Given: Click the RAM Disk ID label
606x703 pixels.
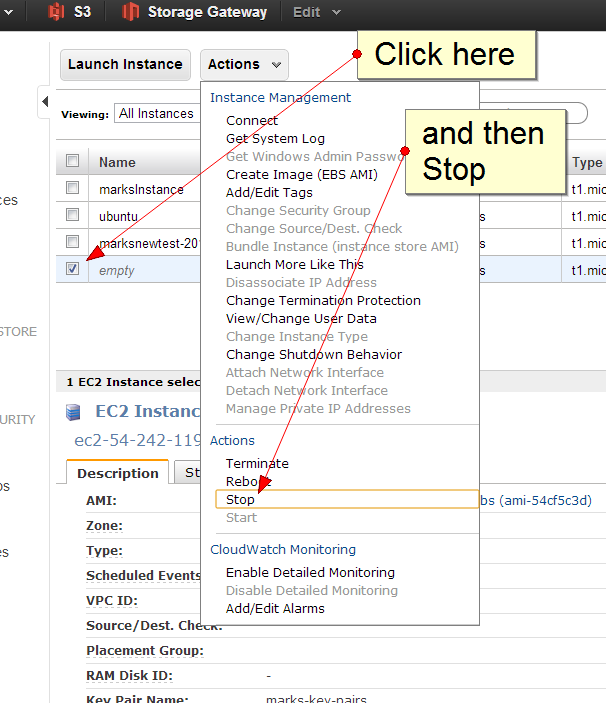Looking at the screenshot, I should click(129, 676).
